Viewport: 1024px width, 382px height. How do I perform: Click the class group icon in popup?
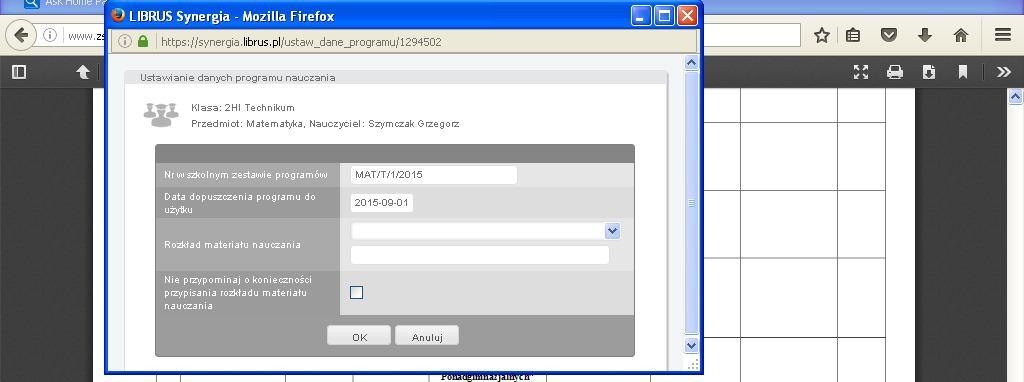click(x=161, y=115)
